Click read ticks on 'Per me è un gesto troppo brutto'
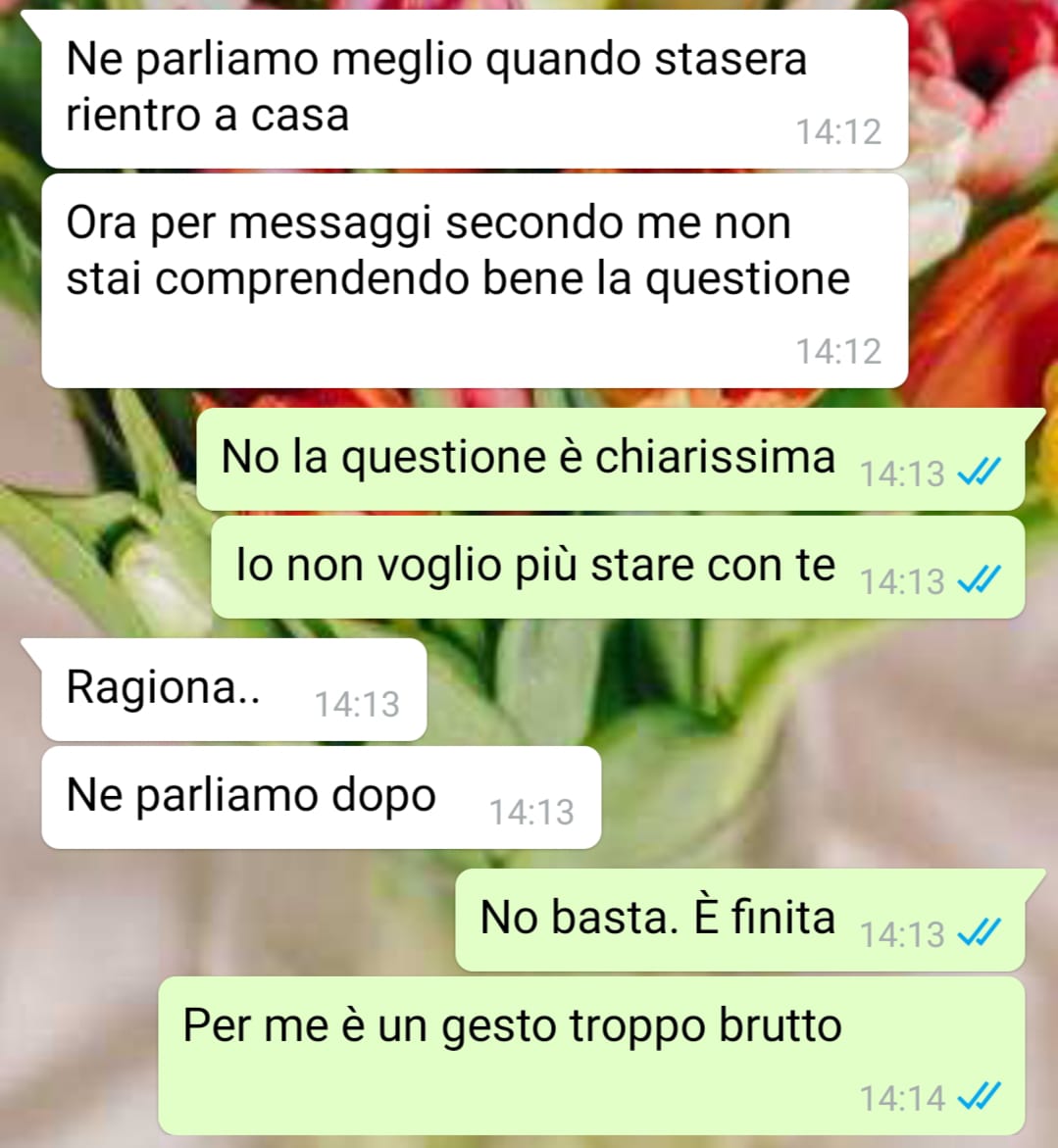Screen dimensions: 1058x1148 (979, 1096)
